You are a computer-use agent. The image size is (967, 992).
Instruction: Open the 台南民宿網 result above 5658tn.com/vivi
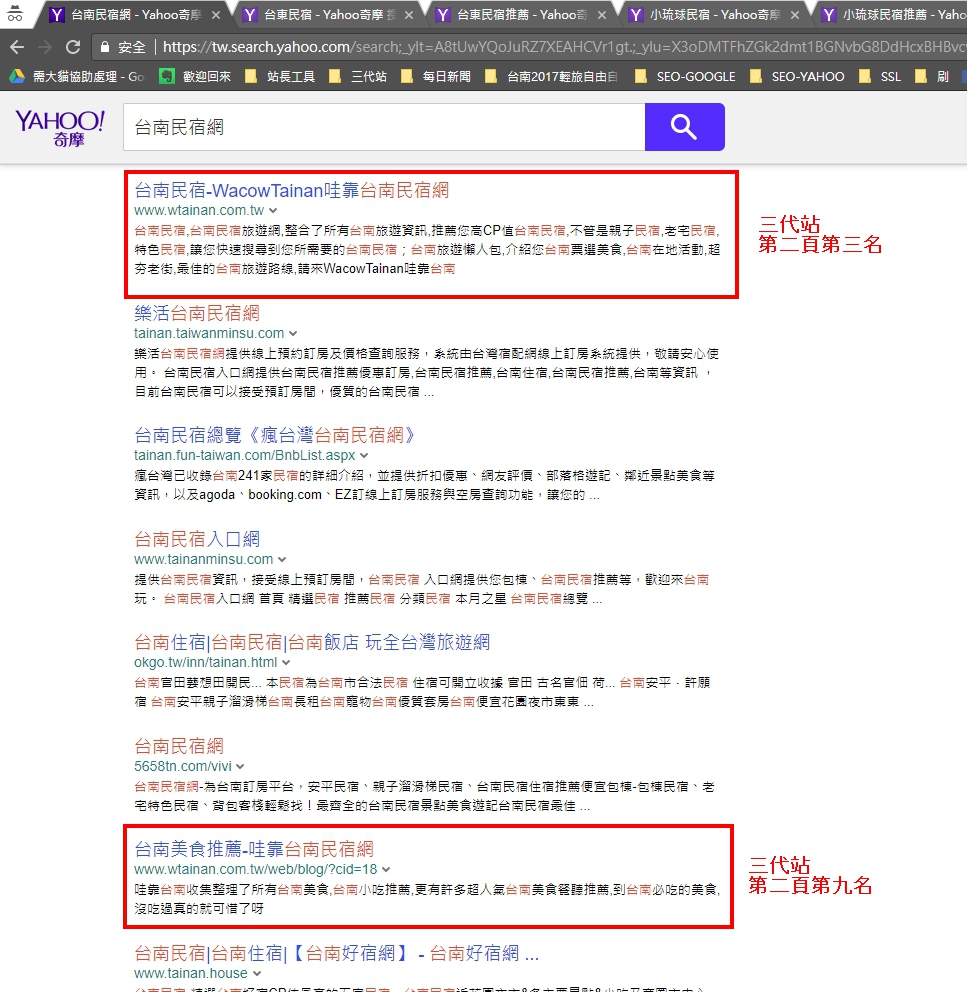click(x=179, y=746)
